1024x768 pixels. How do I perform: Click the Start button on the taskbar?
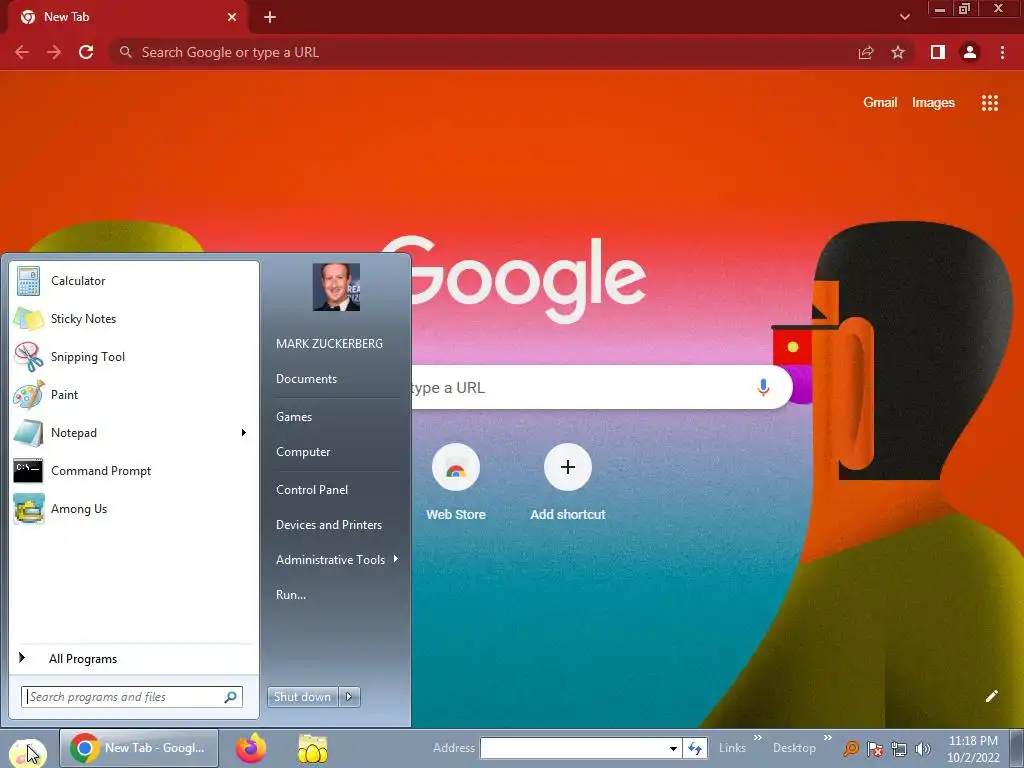27,751
